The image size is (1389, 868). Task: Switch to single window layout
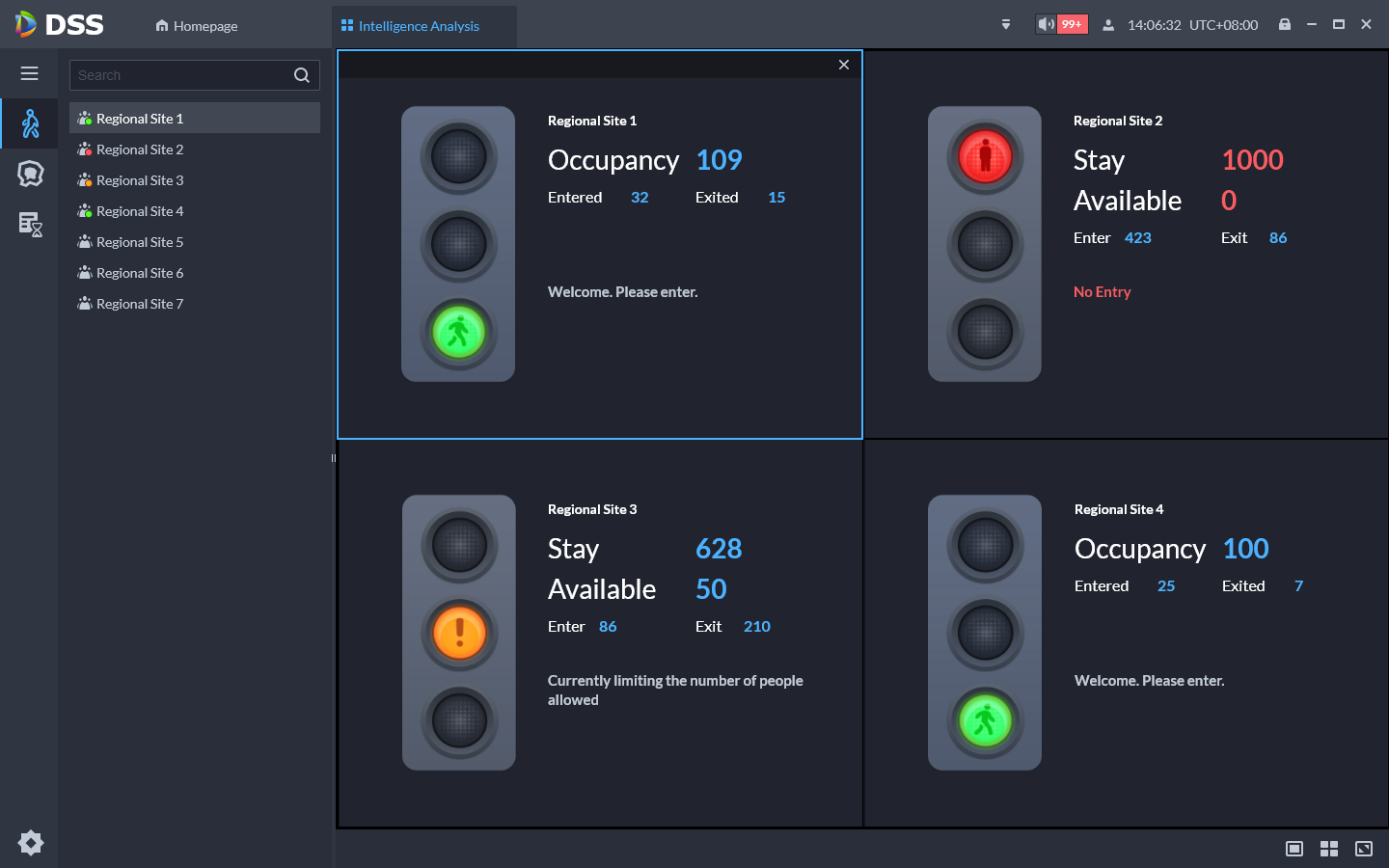1294,849
